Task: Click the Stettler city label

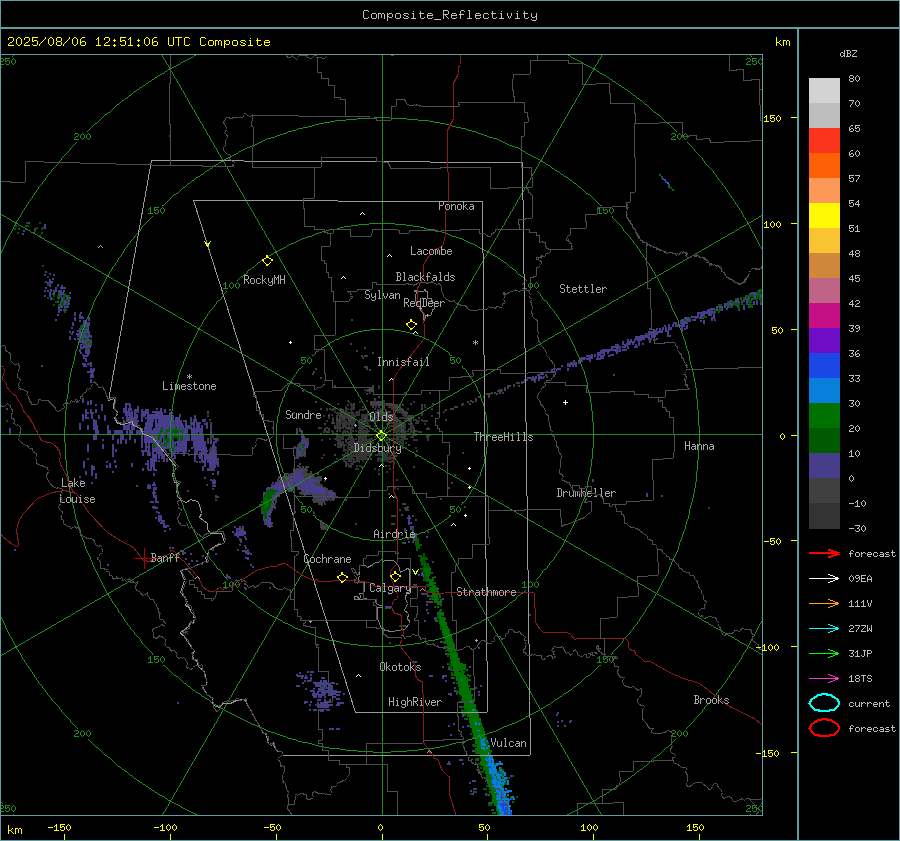Action: (x=583, y=289)
